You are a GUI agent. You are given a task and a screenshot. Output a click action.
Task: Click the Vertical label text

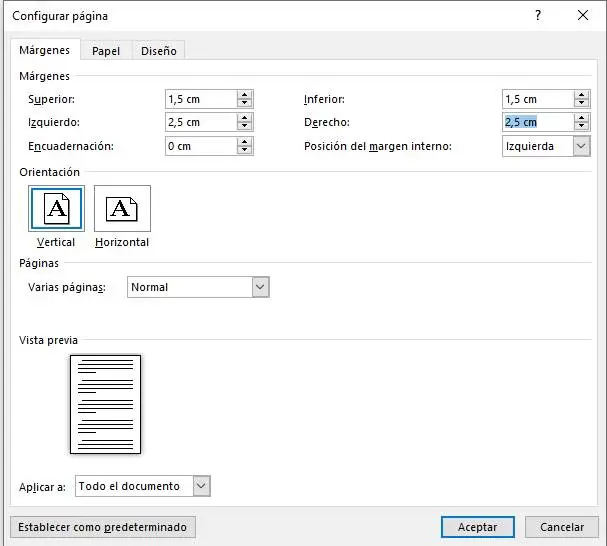coord(56,242)
